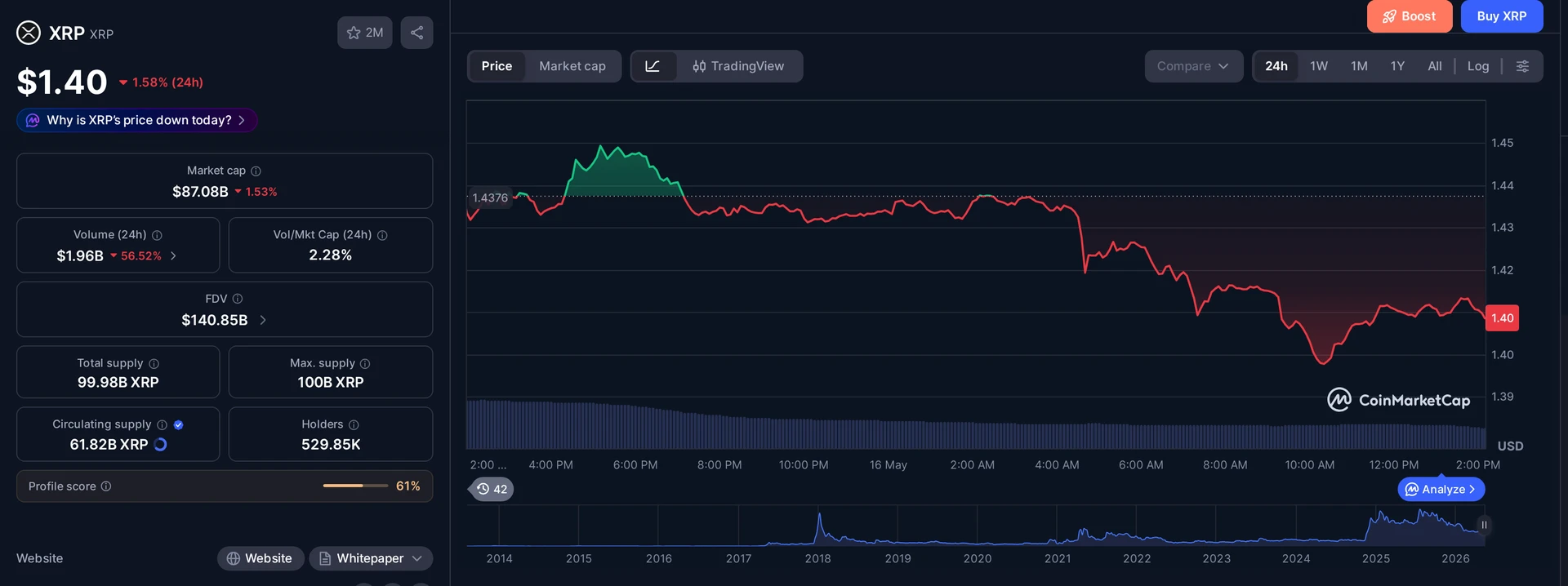
Task: Click the AI icon in price-down question
Action: click(x=33, y=120)
